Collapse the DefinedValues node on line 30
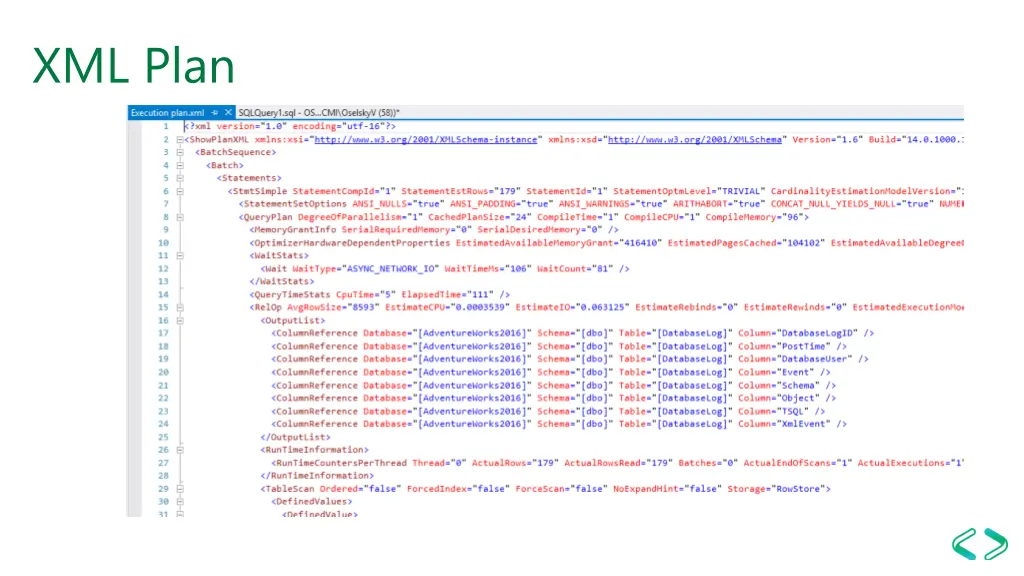Viewport: 1024px width, 576px height. pyautogui.click(x=179, y=502)
